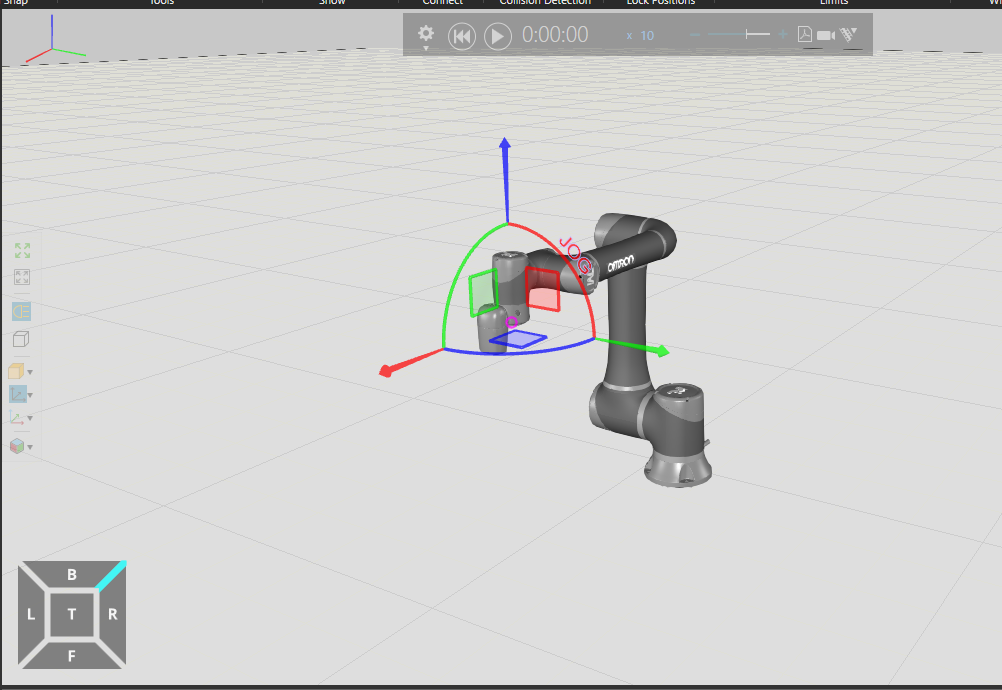
Task: Select the Omron robot base
Action: click(678, 470)
